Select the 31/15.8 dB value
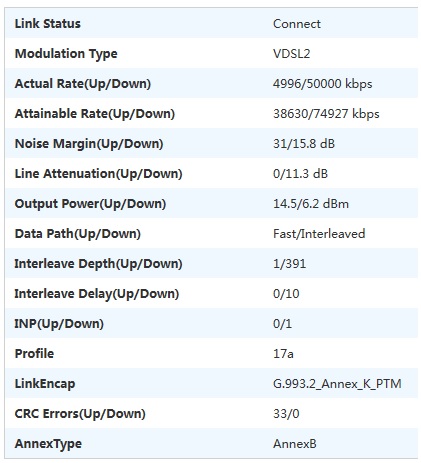Viewport: 421px width, 463px height. [304, 144]
